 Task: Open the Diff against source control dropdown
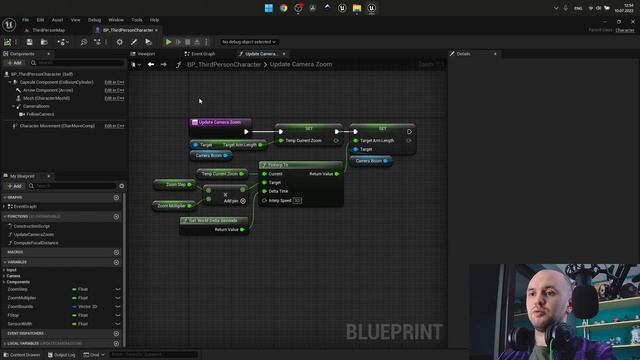pyautogui.click(x=62, y=42)
